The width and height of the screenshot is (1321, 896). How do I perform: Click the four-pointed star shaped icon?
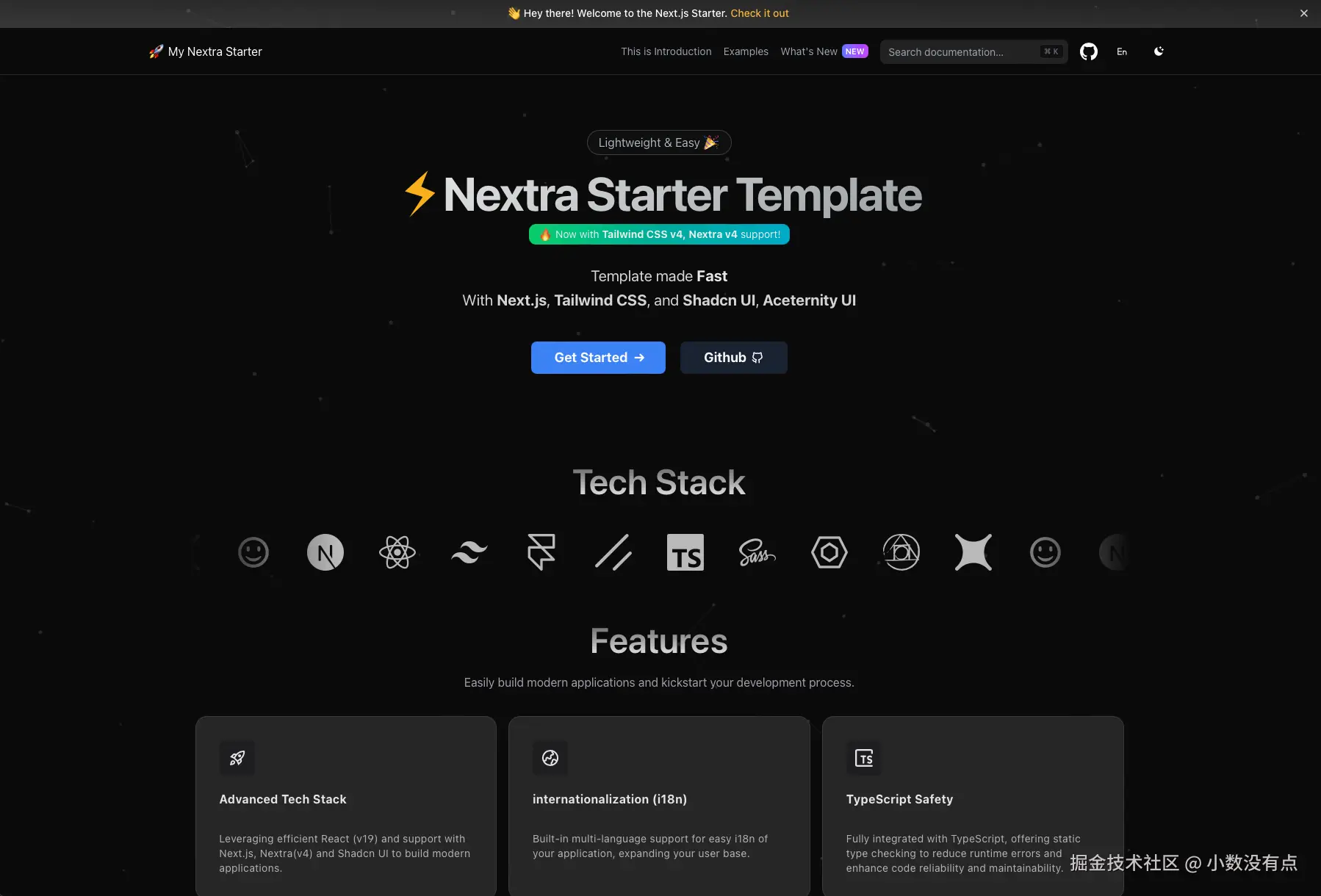click(973, 552)
